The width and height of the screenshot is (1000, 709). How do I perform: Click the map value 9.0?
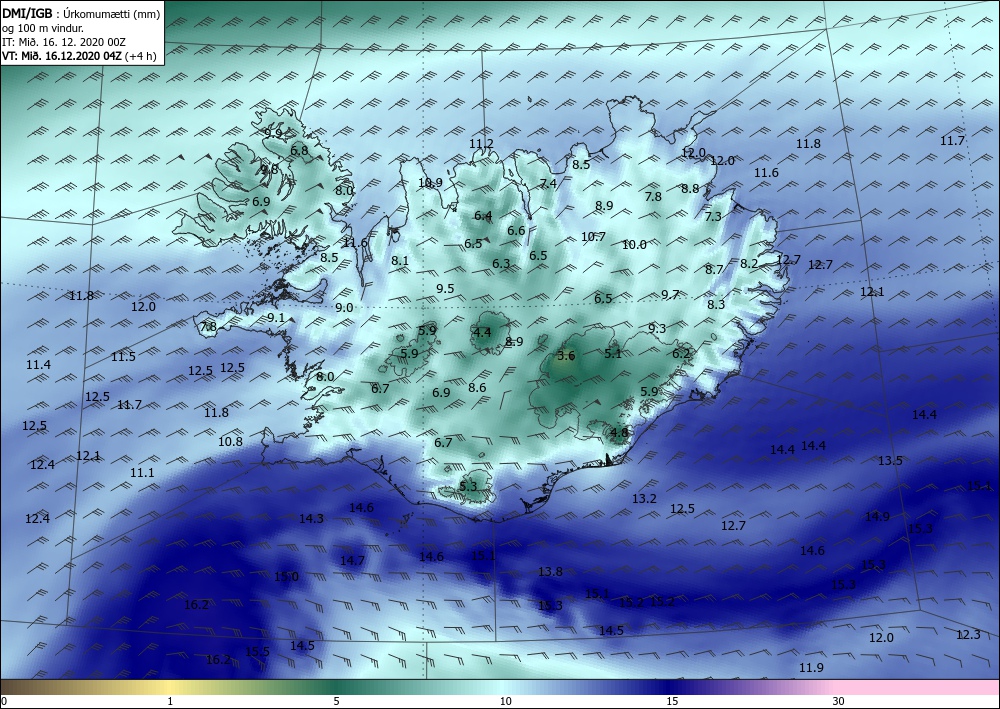[344, 307]
